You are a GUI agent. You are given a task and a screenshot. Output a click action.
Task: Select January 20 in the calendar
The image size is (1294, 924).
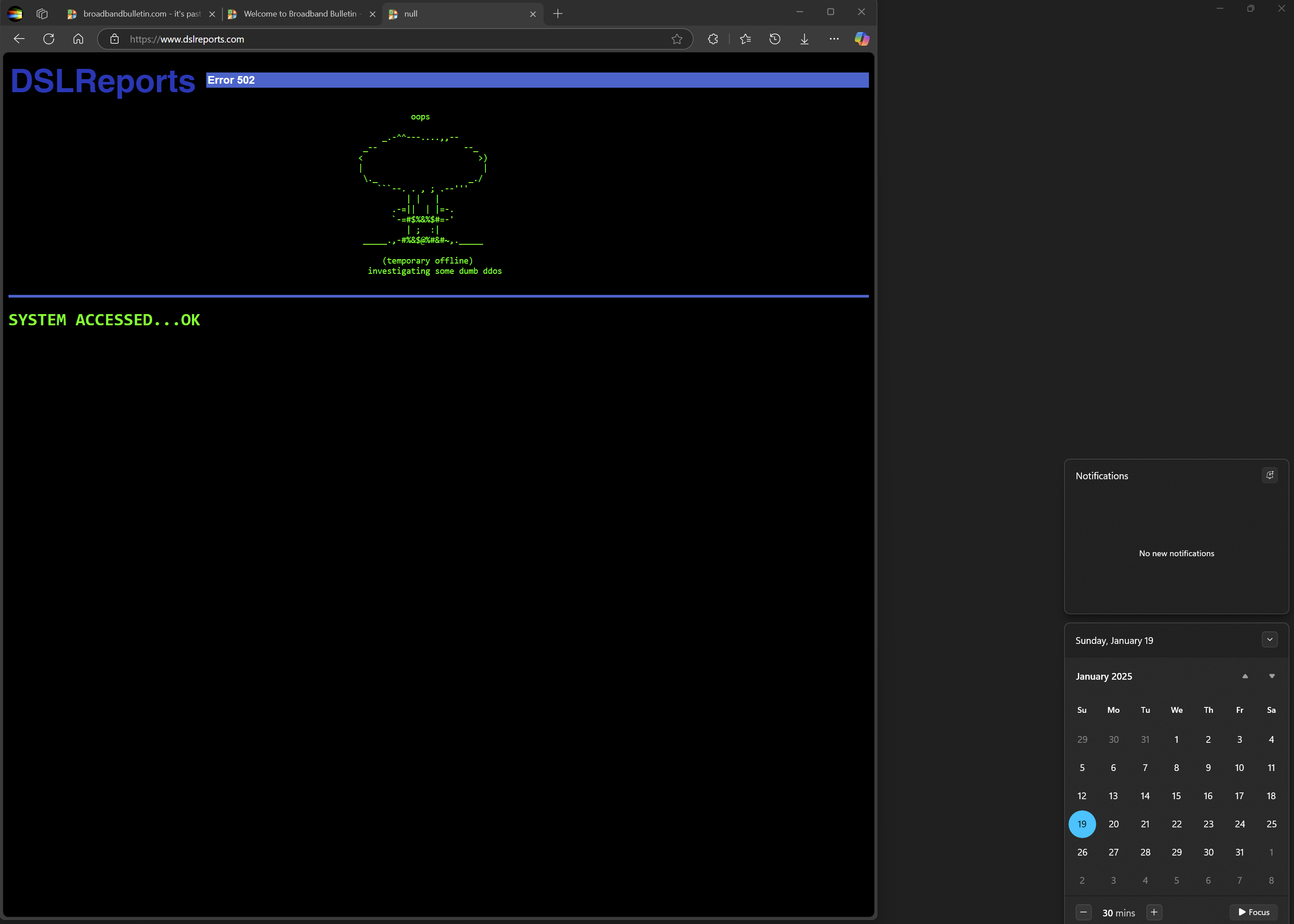[1114, 824]
